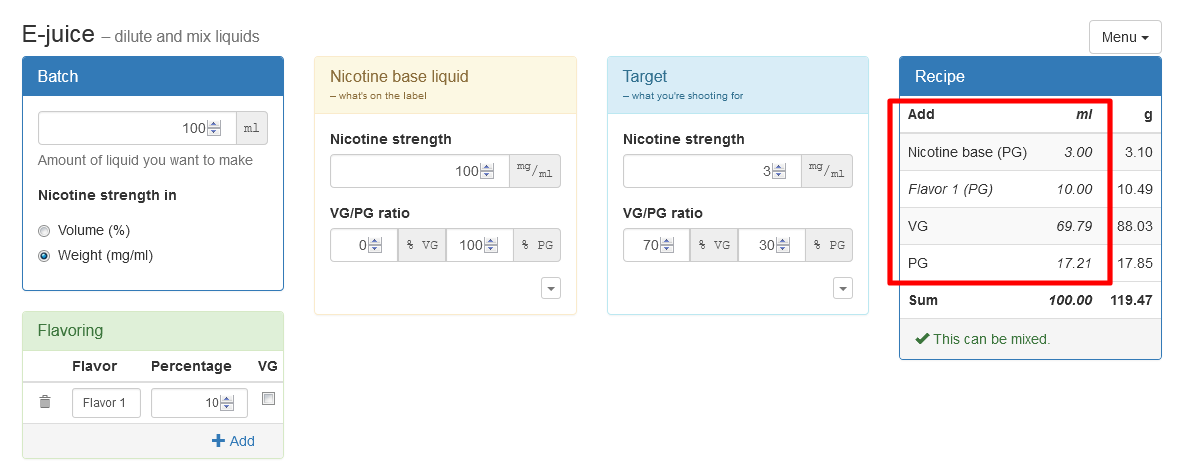Click the target nicotine strength spinner
This screenshot has width=1186, height=464.
pyautogui.click(x=779, y=172)
